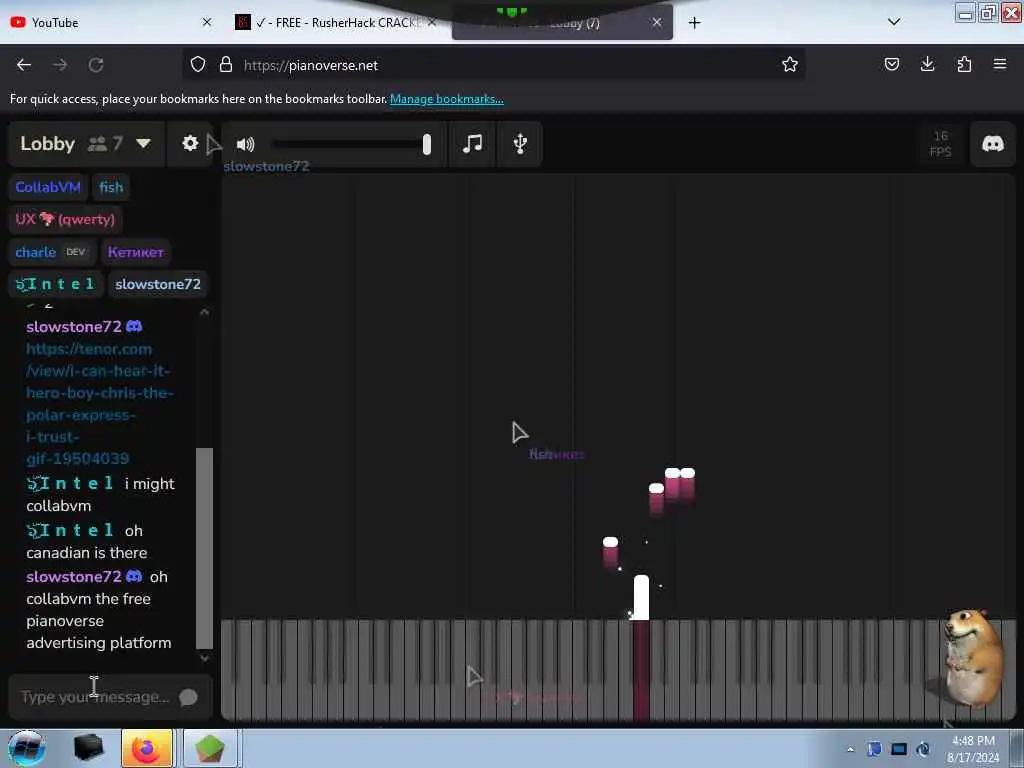
Task: Reload the pianoverse page
Action: pyautogui.click(x=96, y=65)
